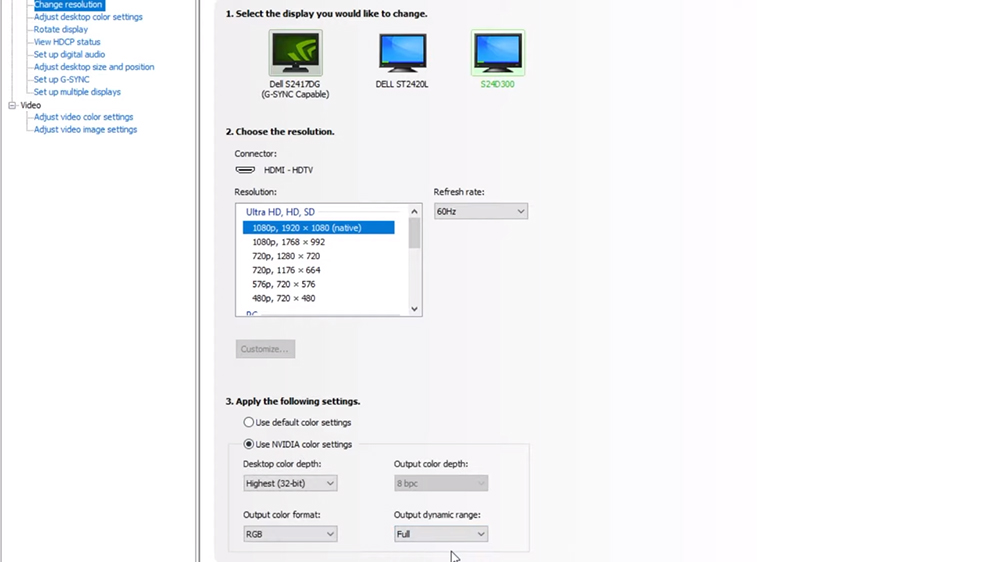The height and width of the screenshot is (562, 1000).
Task: Select 480p, 720 × 480 resolution
Action: coord(283,298)
